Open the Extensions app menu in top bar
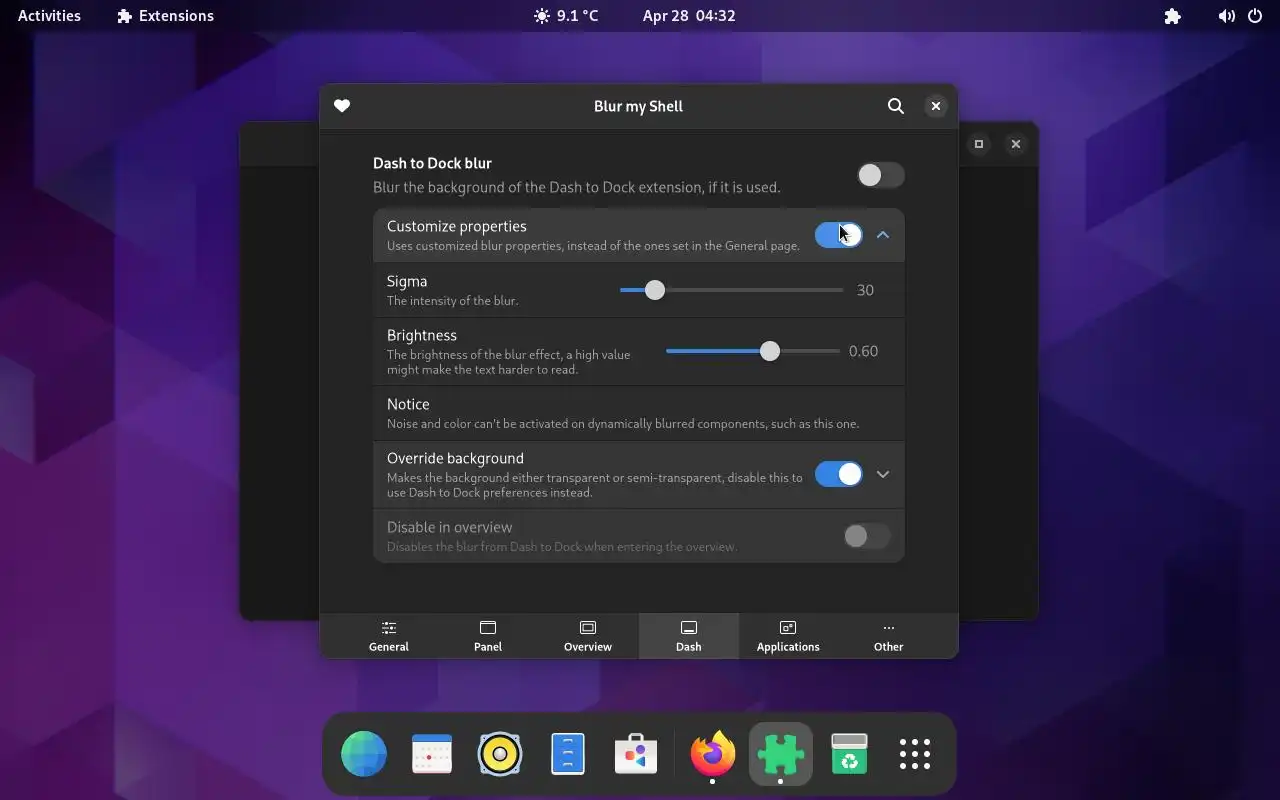 (x=165, y=16)
